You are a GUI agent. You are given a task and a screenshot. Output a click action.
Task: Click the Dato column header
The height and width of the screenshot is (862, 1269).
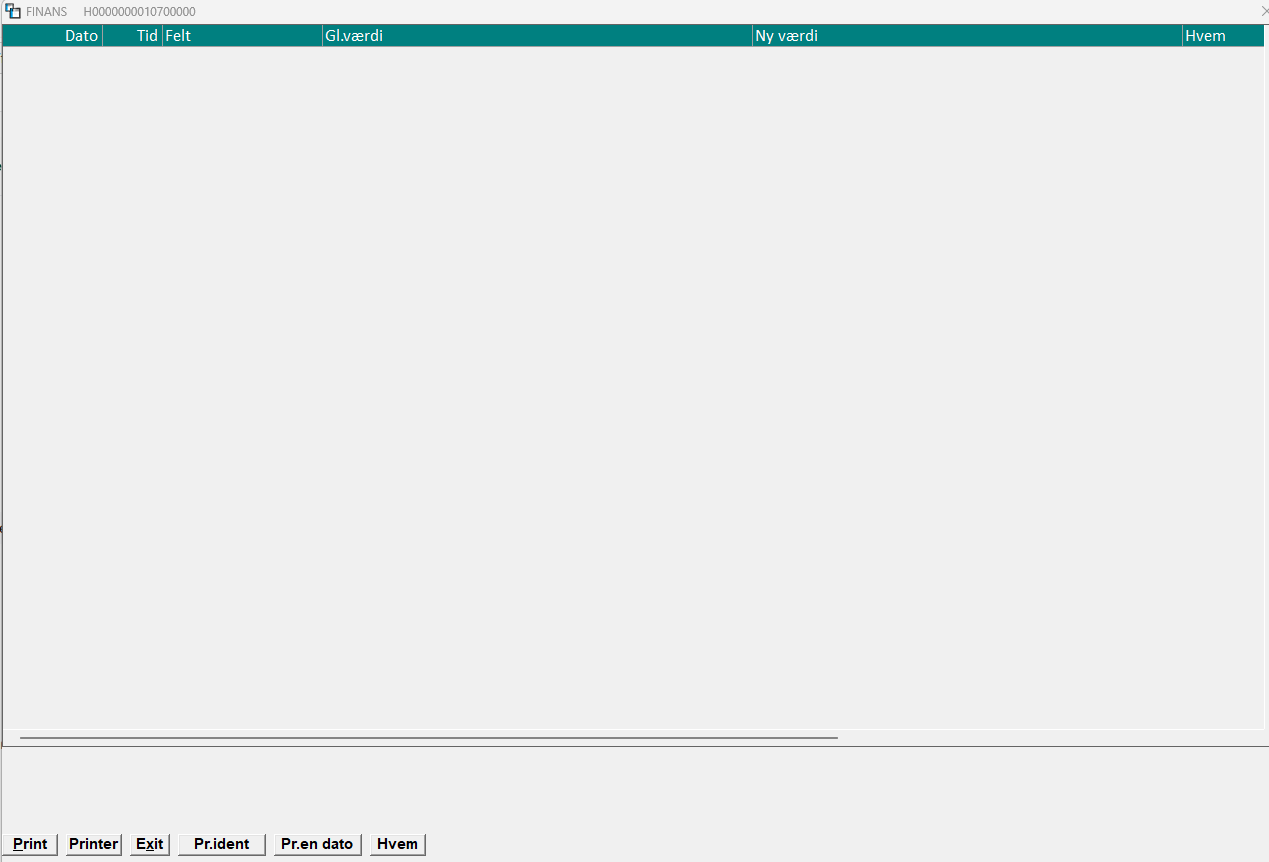click(x=53, y=36)
